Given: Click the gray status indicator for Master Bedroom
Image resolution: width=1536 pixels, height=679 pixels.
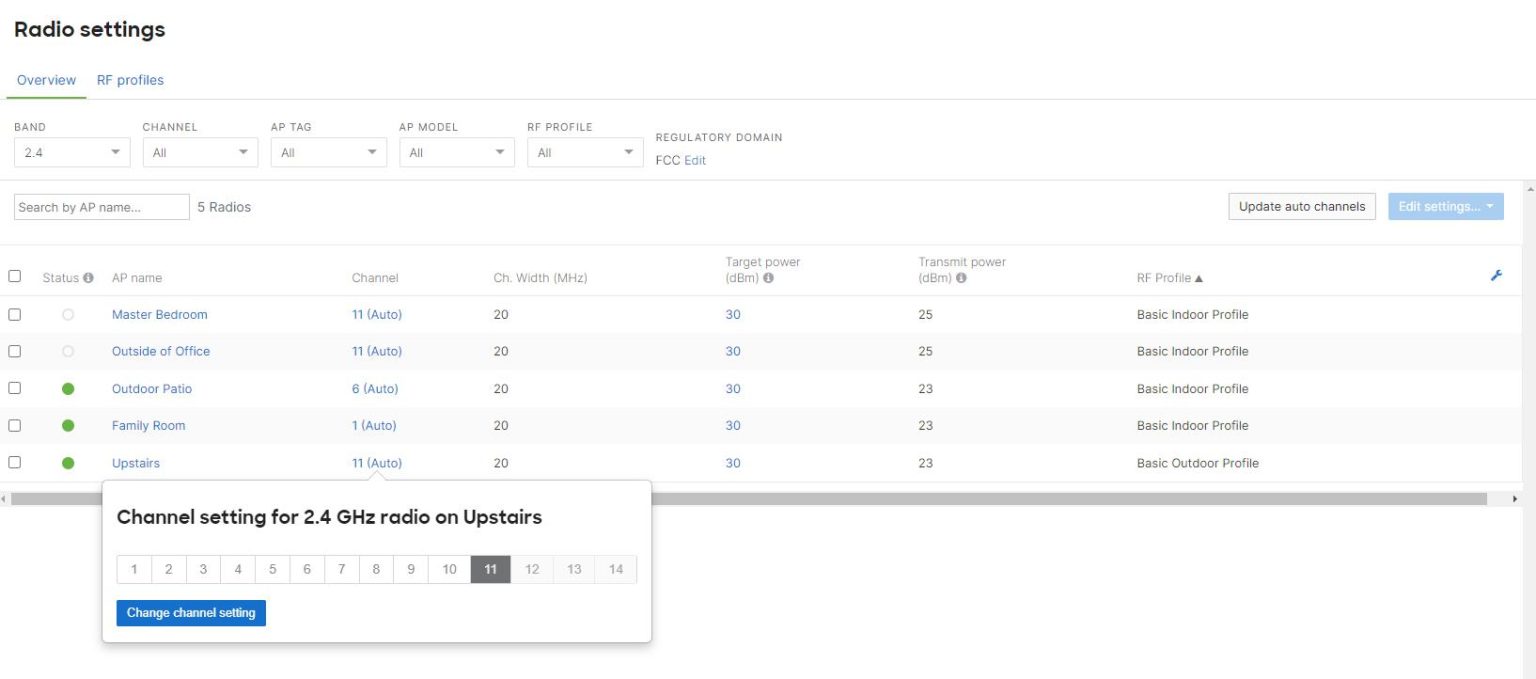Looking at the screenshot, I should [x=67, y=314].
